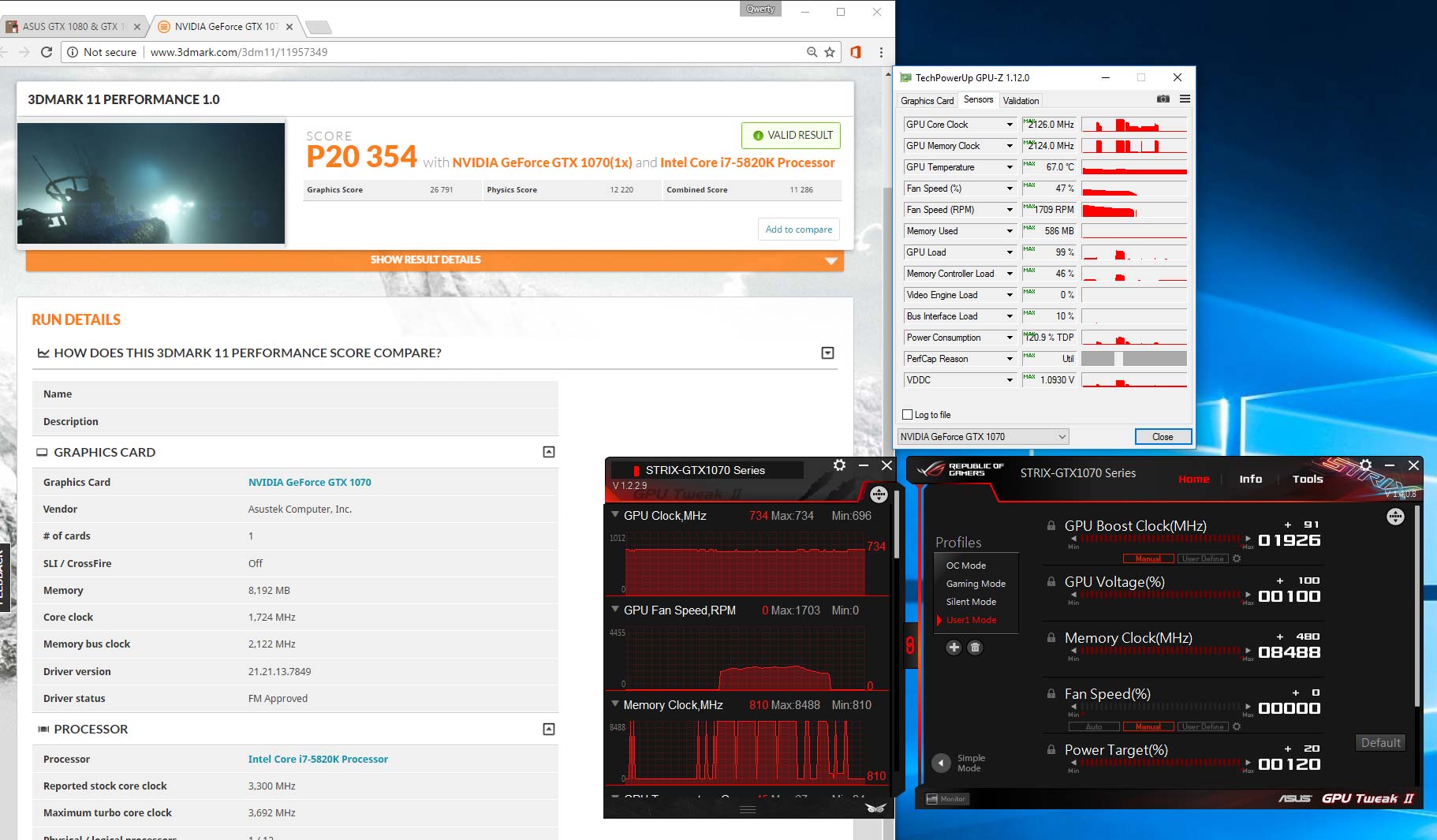The width and height of the screenshot is (1437, 840).
Task: Select Auto mode for Fan Speed
Action: tap(1094, 726)
